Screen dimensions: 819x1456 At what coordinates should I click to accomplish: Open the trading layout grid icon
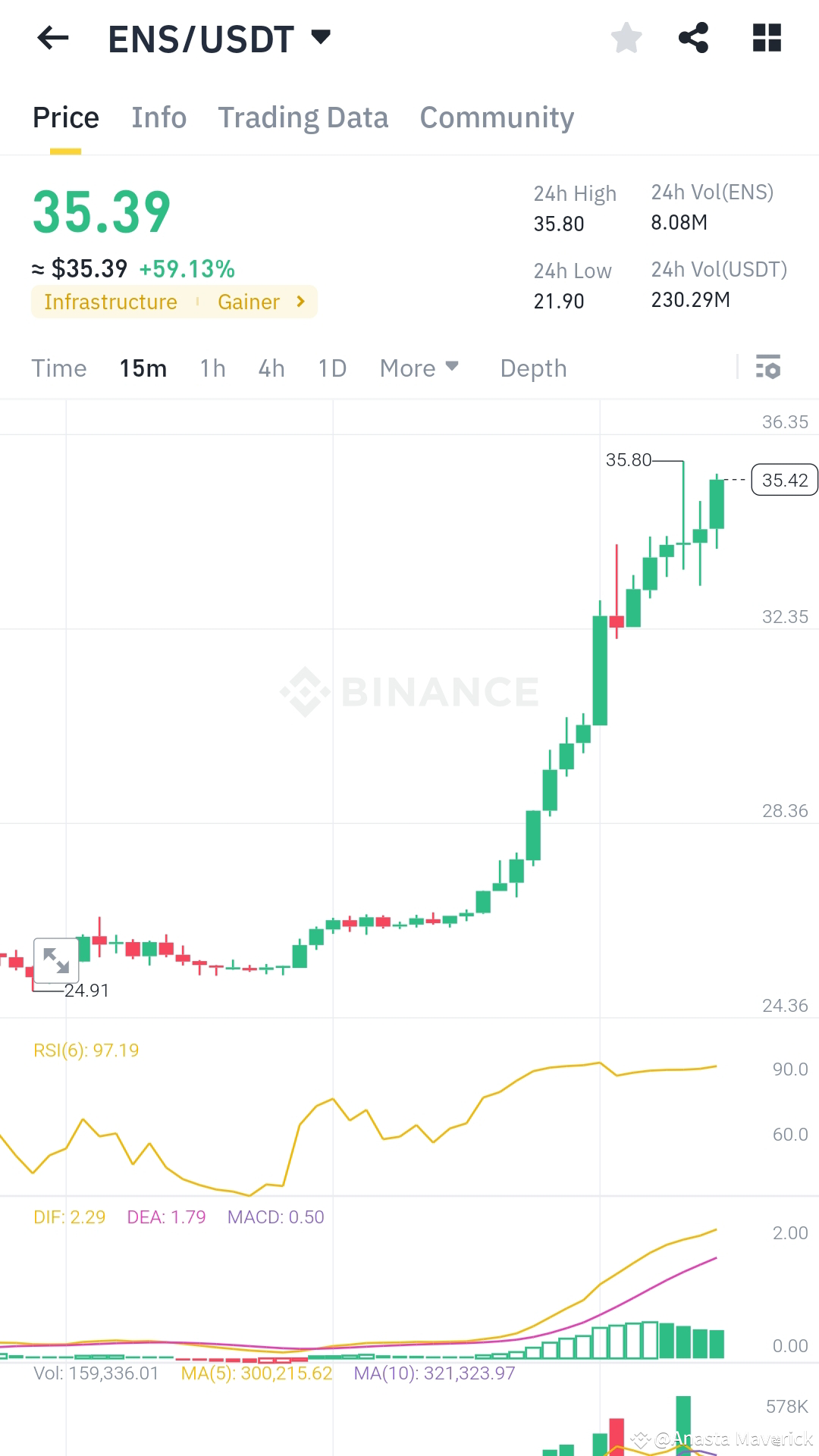coord(767,36)
